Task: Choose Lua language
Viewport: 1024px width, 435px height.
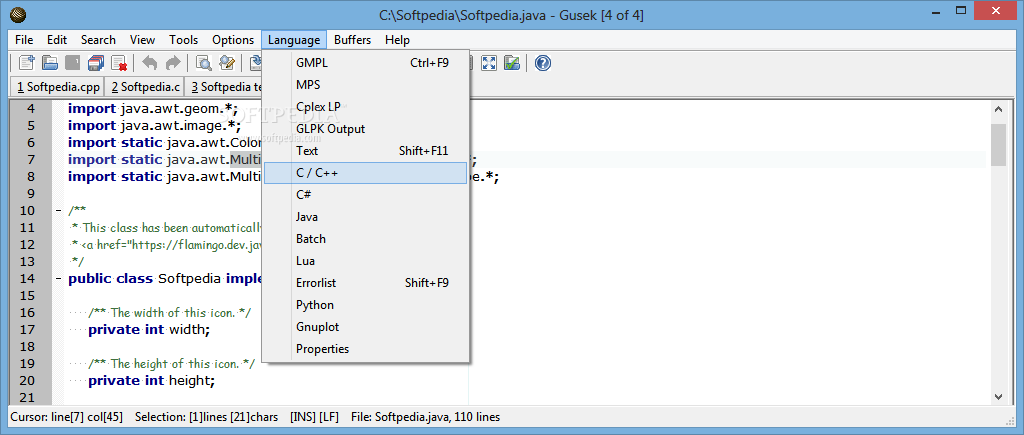Action: 365,261
